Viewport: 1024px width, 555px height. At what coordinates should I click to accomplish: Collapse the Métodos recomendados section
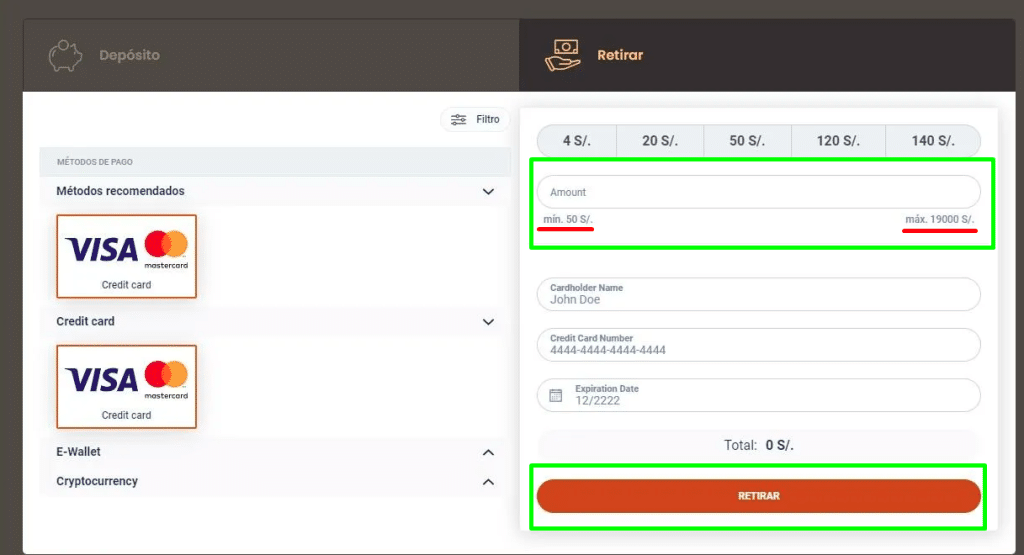pyautogui.click(x=488, y=191)
